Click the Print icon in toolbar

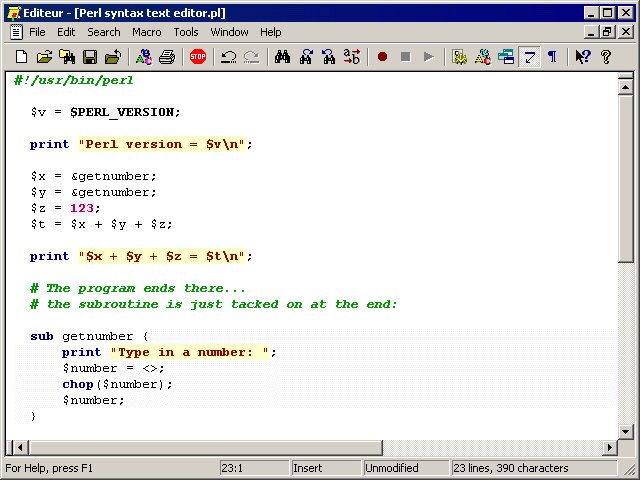click(167, 57)
